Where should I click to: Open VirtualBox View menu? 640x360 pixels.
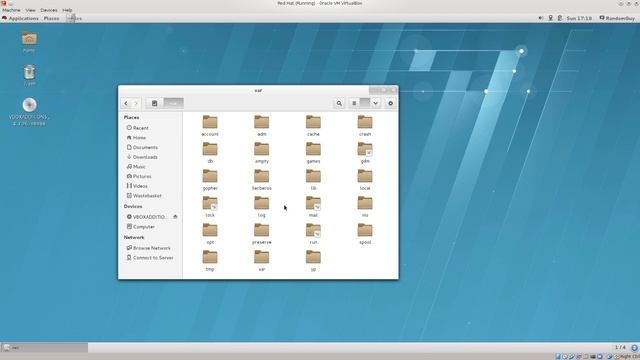[x=31, y=10]
